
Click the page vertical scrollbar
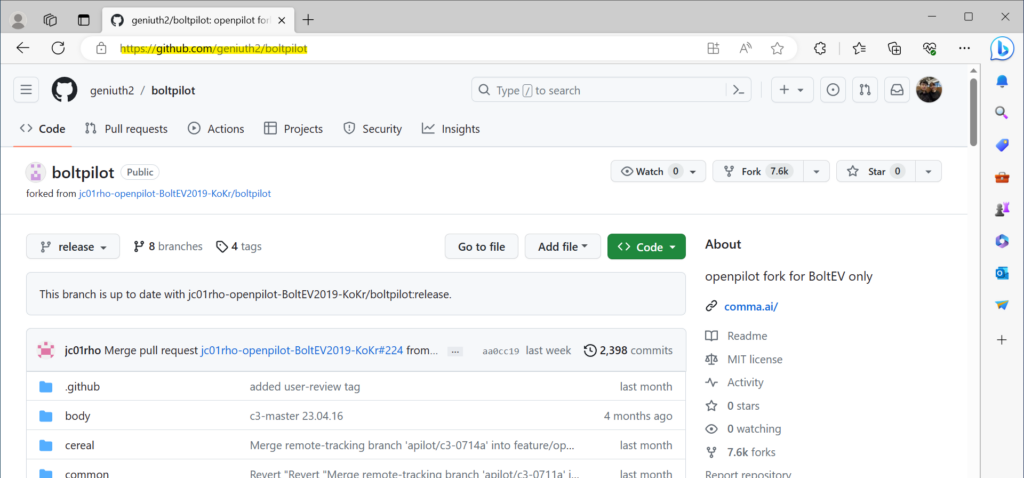click(974, 112)
